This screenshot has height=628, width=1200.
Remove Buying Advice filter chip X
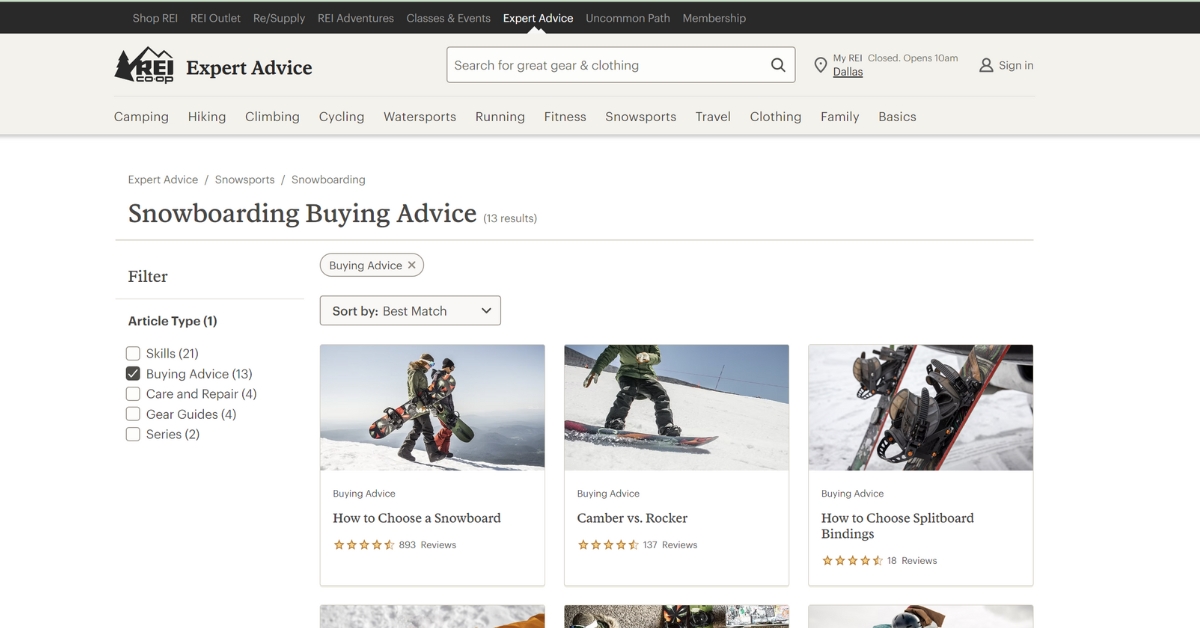pyautogui.click(x=411, y=265)
